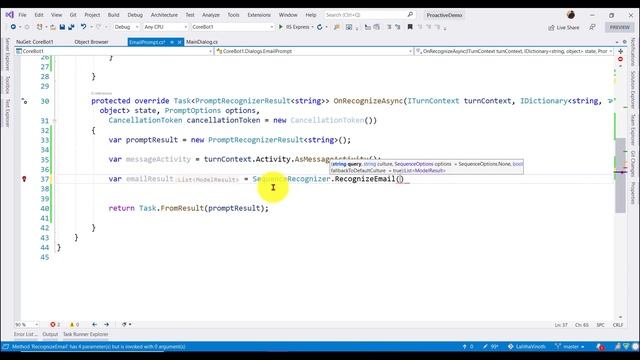Open the Error List panel tab

tap(25, 334)
